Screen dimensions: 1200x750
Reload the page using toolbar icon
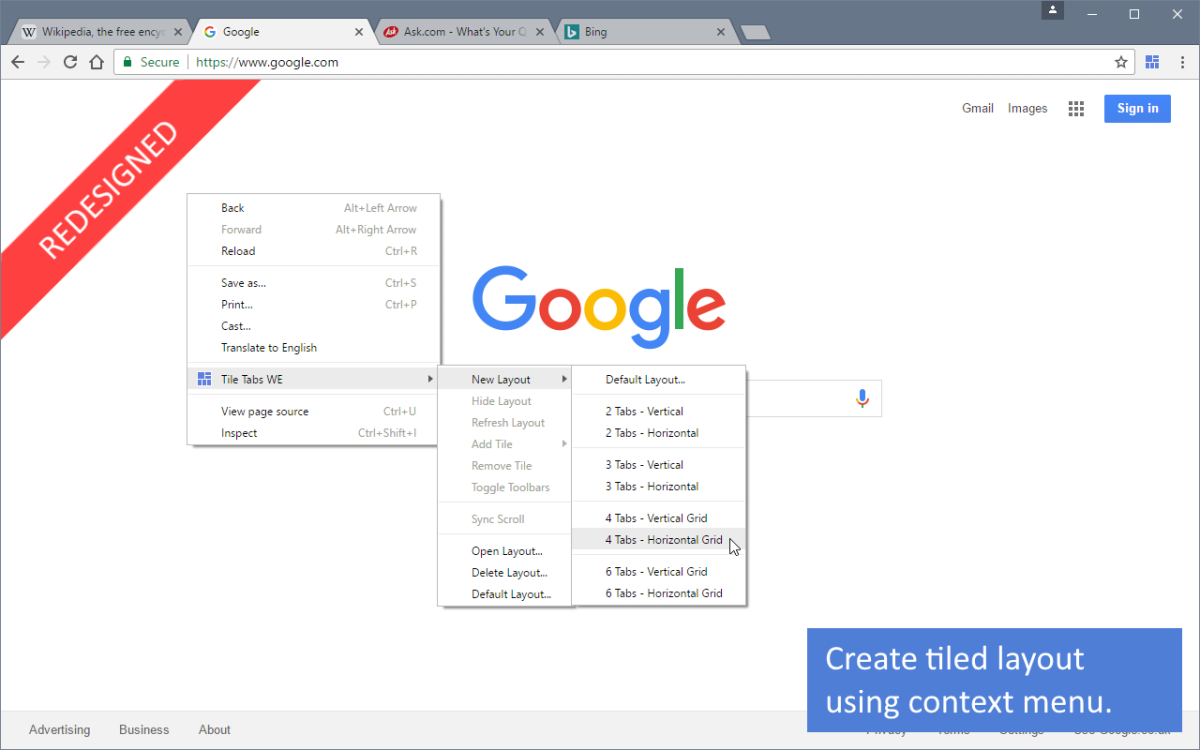(70, 62)
